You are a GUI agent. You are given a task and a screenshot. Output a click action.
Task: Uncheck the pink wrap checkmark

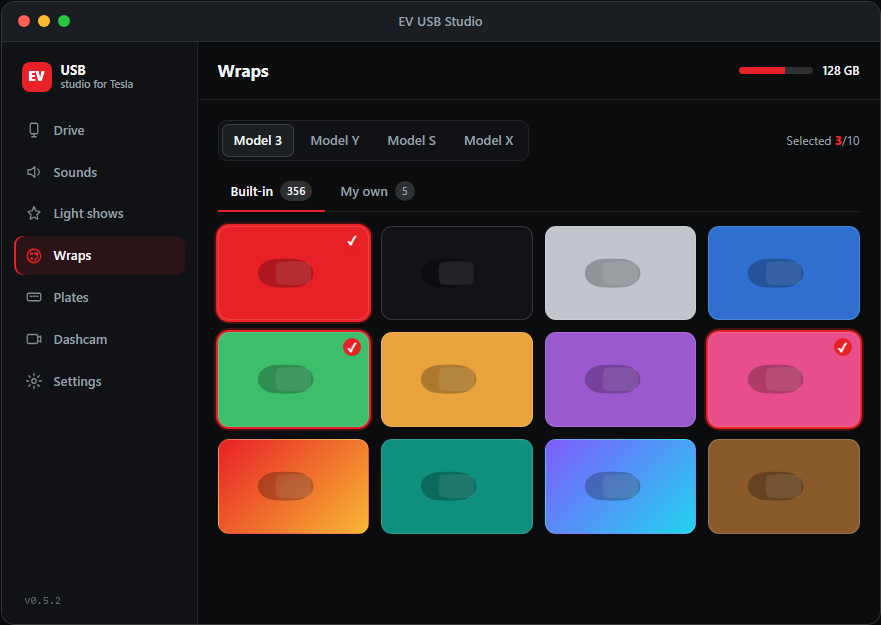click(x=842, y=347)
